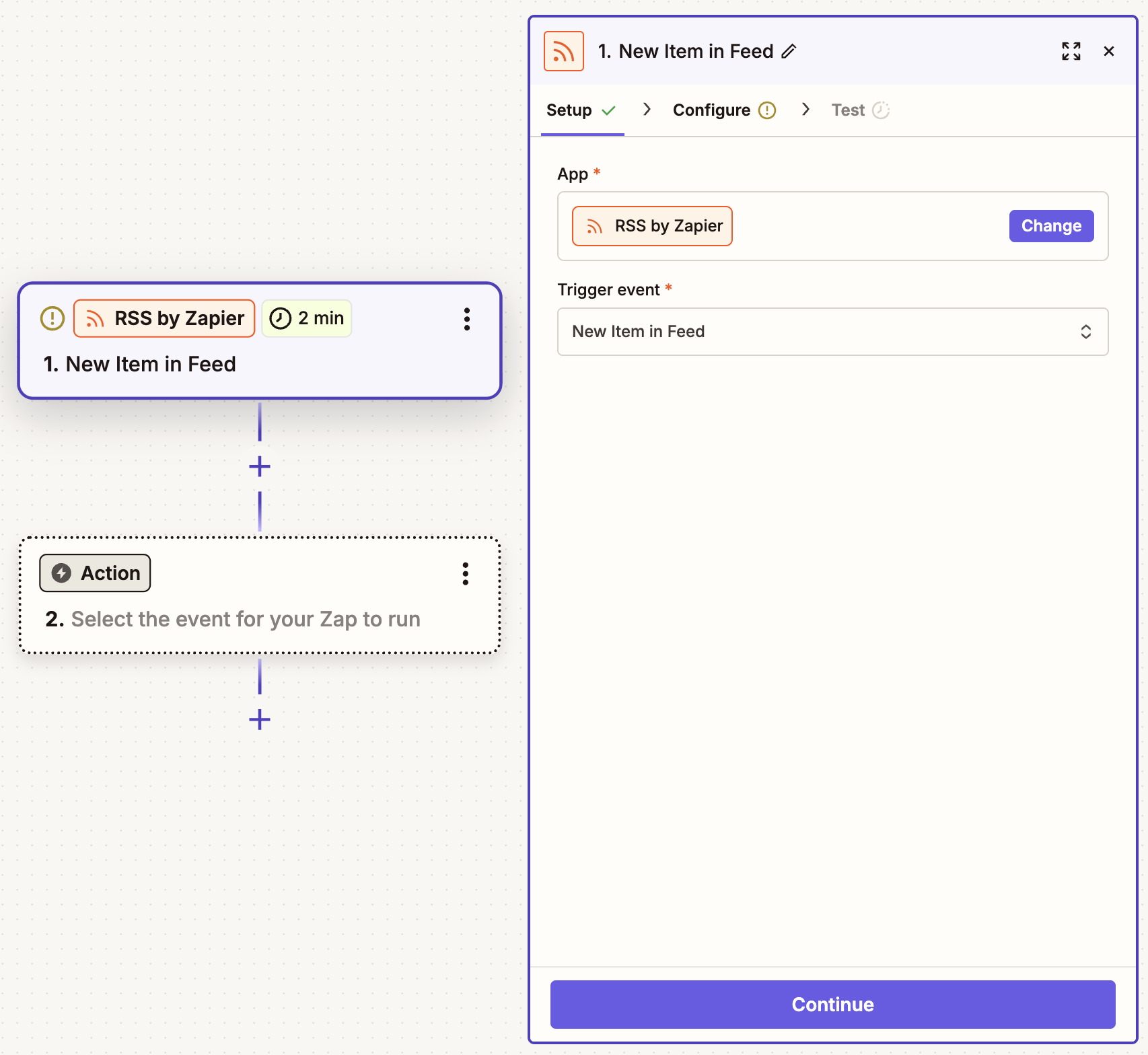1148x1055 pixels.
Task: Open the Trigger event dropdown
Action: (x=832, y=331)
